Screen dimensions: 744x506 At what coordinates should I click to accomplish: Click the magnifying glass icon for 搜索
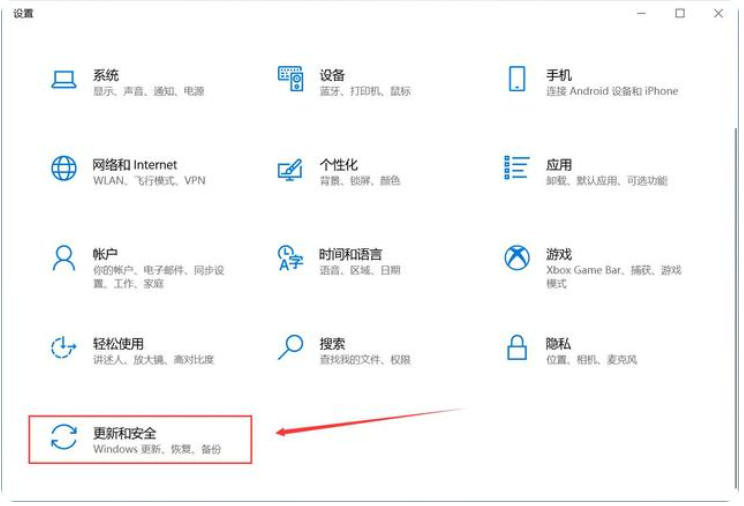click(x=290, y=347)
